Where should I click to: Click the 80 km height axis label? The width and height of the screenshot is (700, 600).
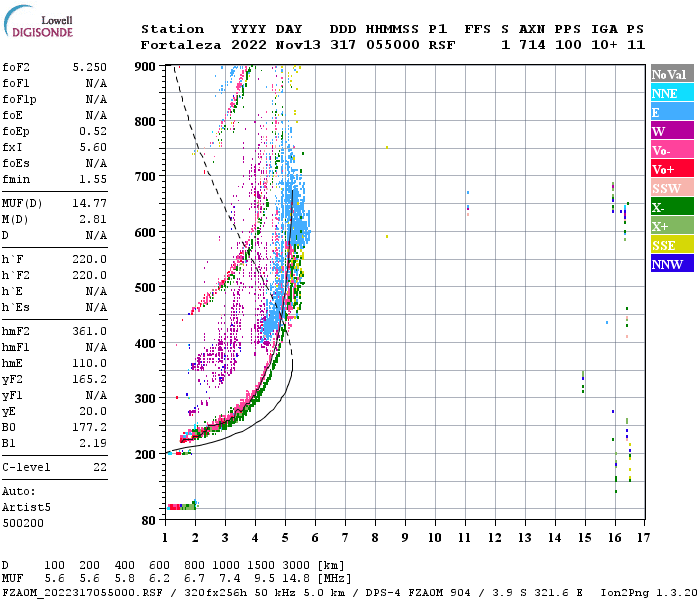pos(149,521)
